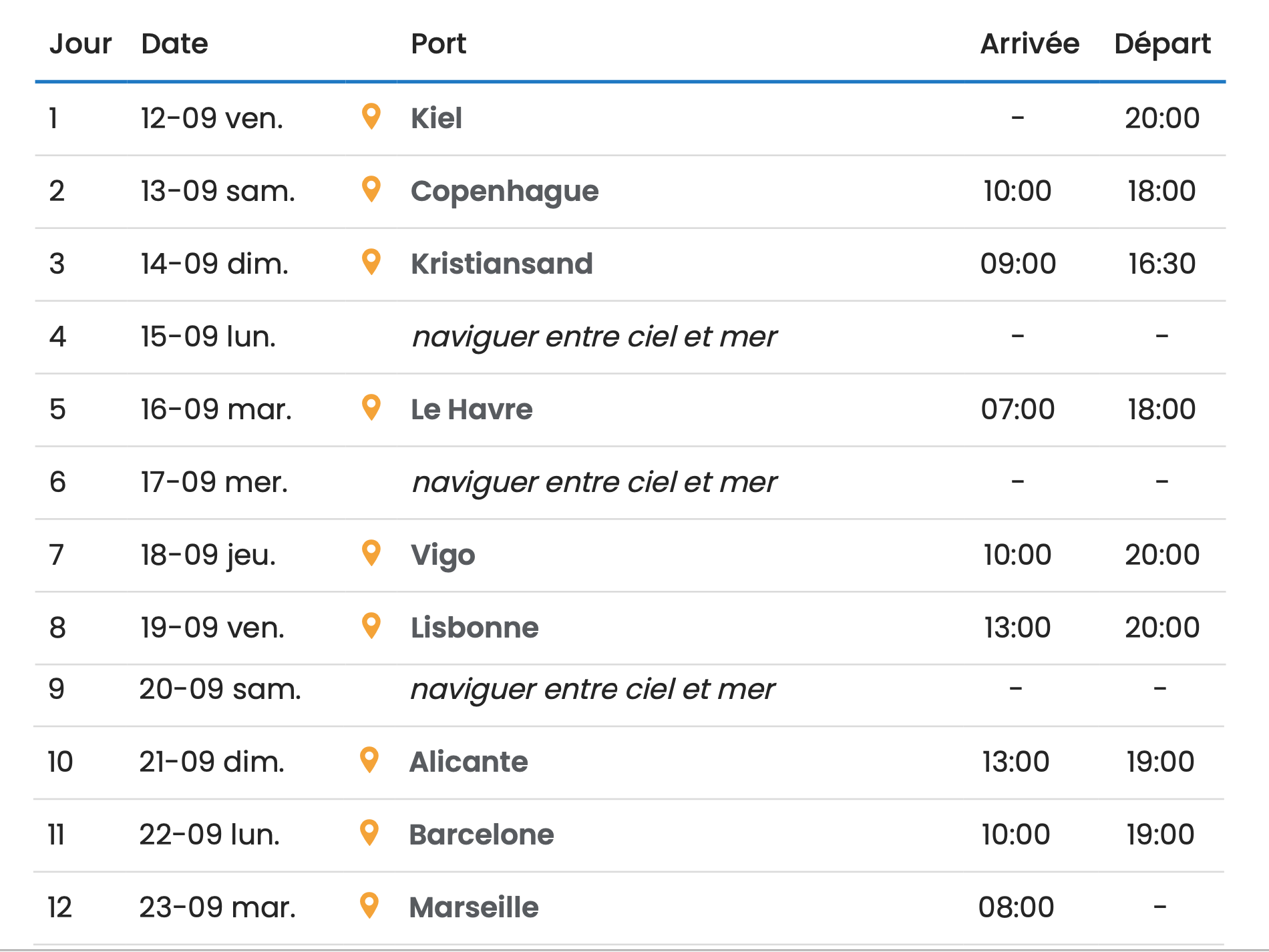Screen dimensions: 1269x952
Task: Follow the Kristiansand port link
Action: (x=502, y=264)
